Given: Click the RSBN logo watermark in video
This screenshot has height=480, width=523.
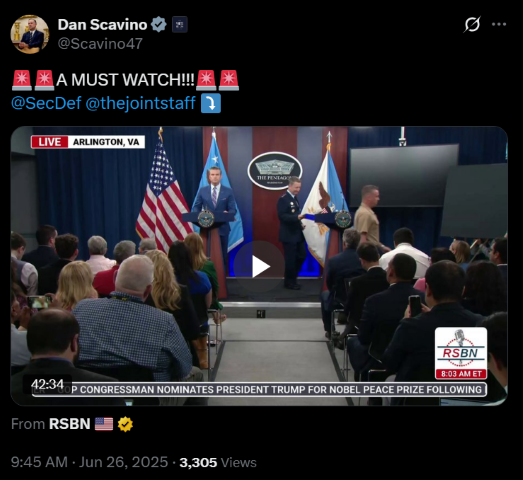Looking at the screenshot, I should (461, 353).
